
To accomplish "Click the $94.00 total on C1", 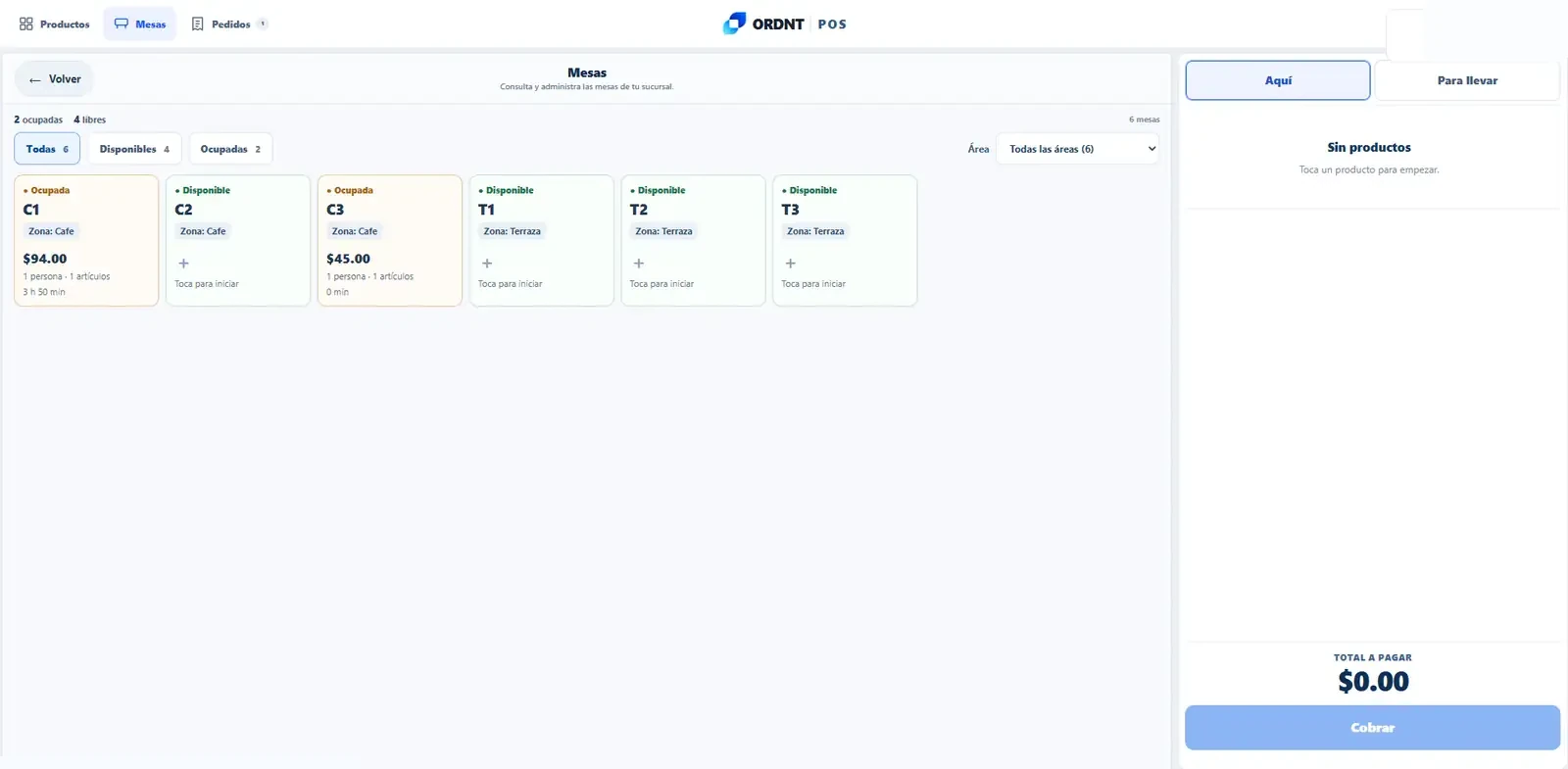I will [45, 259].
